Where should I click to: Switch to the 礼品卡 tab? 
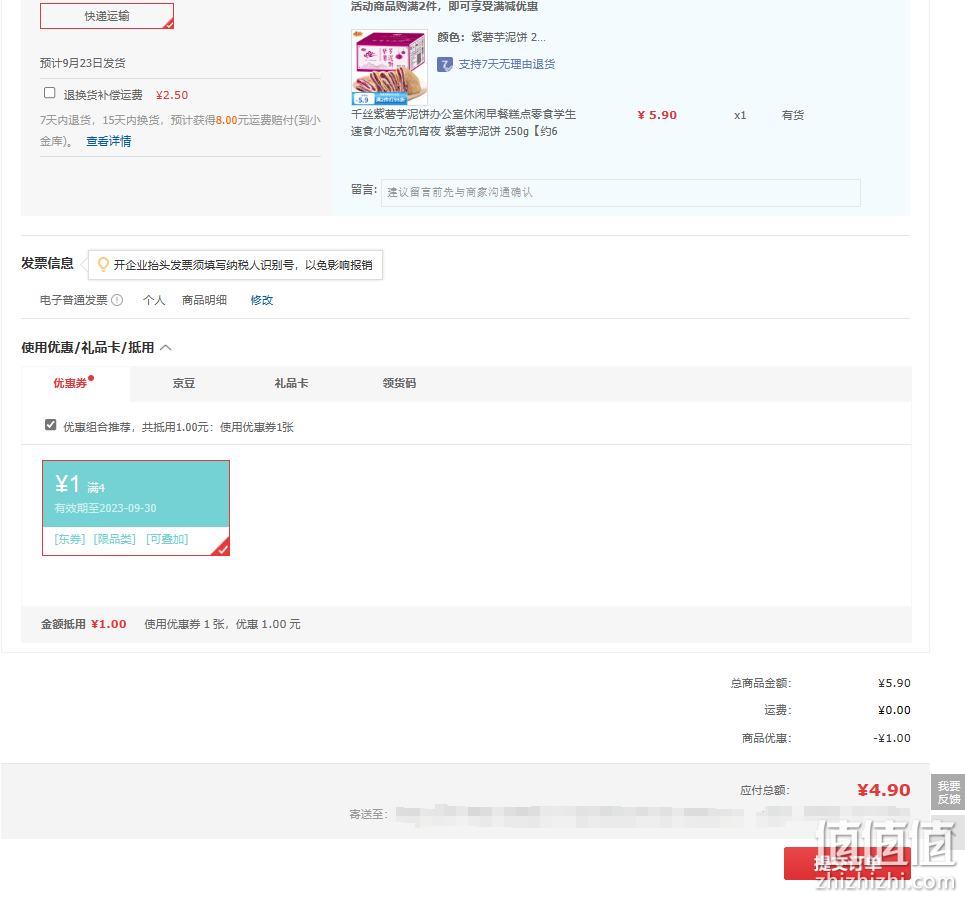291,383
